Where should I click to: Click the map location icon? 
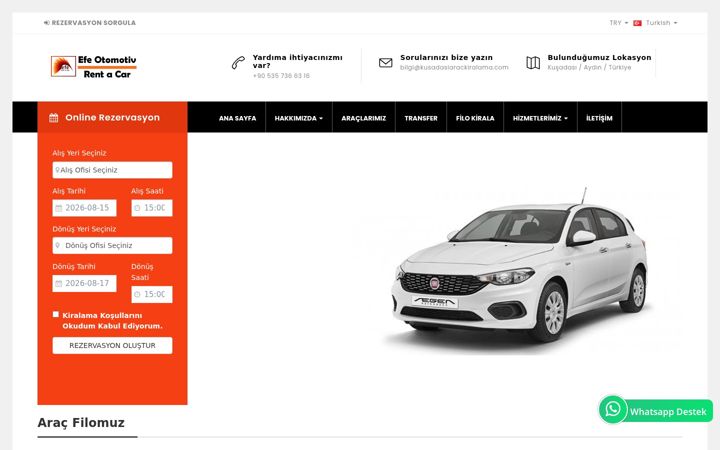coord(533,63)
